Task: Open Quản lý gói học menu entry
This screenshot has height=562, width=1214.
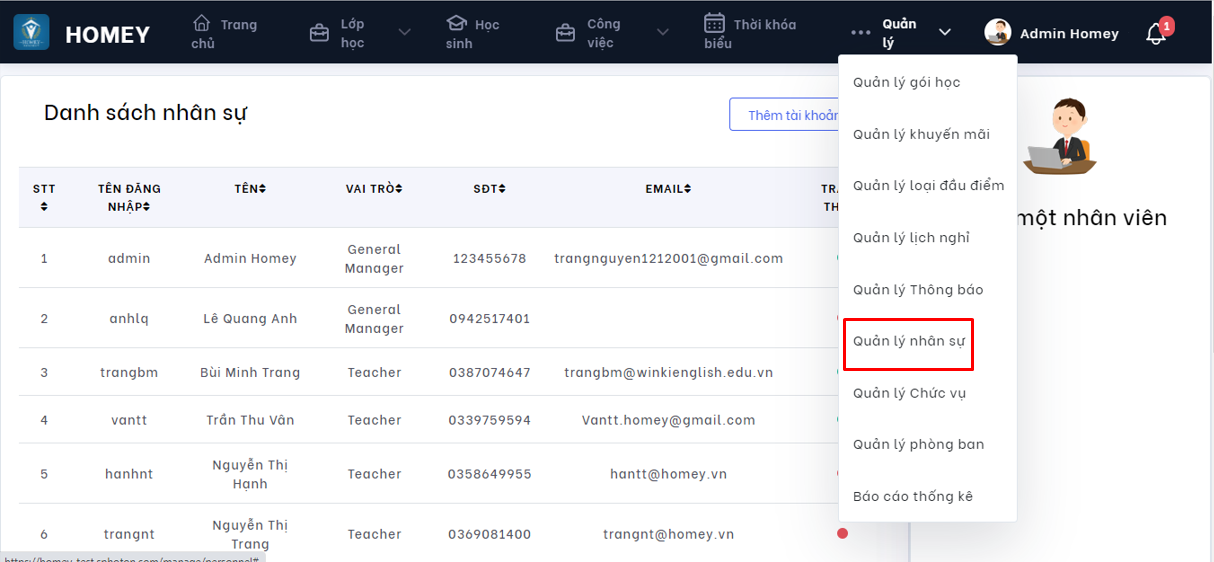Action: (906, 82)
